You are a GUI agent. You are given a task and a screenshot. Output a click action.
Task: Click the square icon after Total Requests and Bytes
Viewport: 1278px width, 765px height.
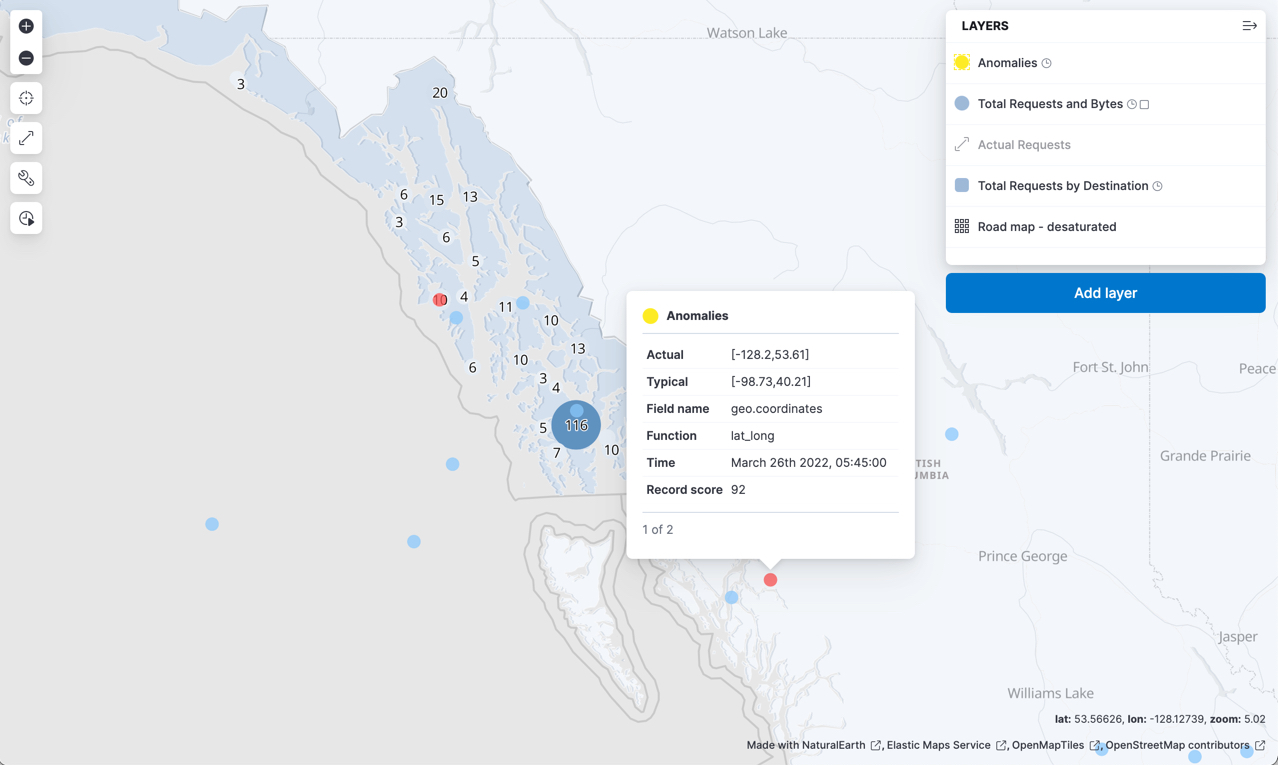[1145, 104]
